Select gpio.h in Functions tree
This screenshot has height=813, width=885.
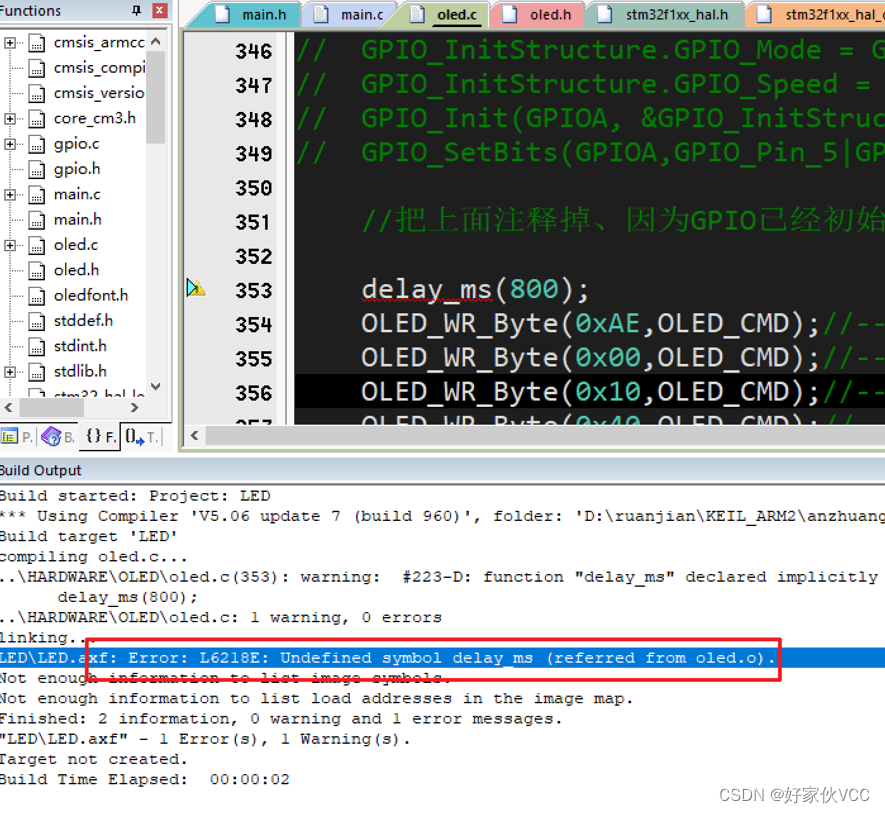pos(77,169)
